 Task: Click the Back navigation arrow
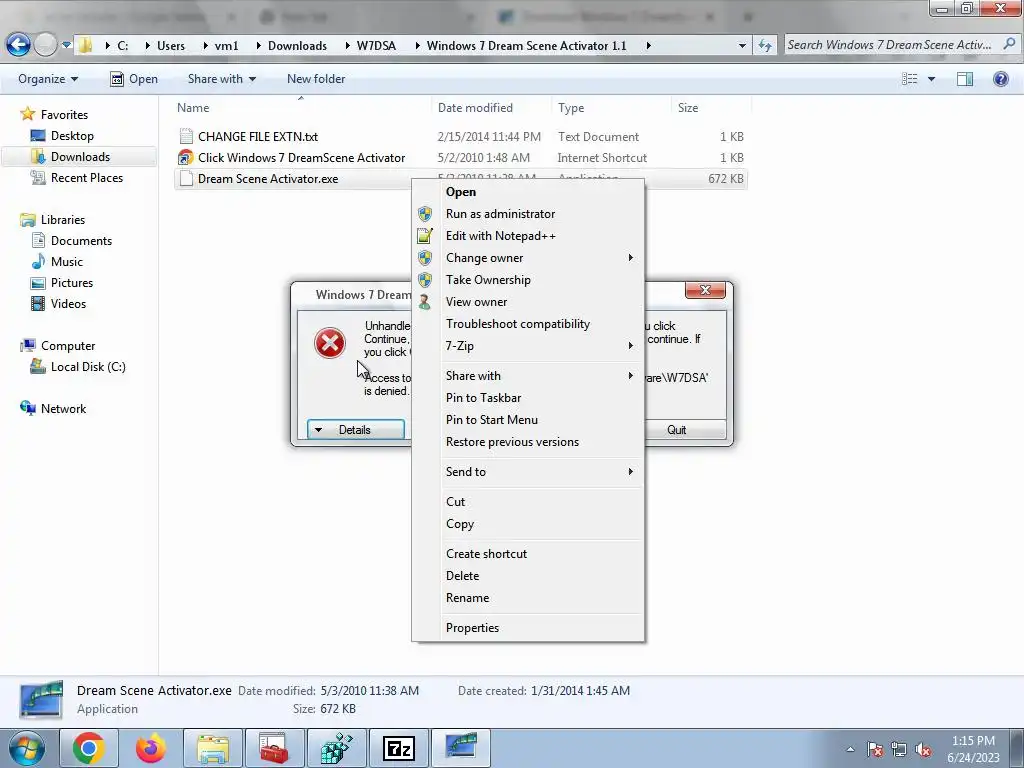pyautogui.click(x=18, y=45)
